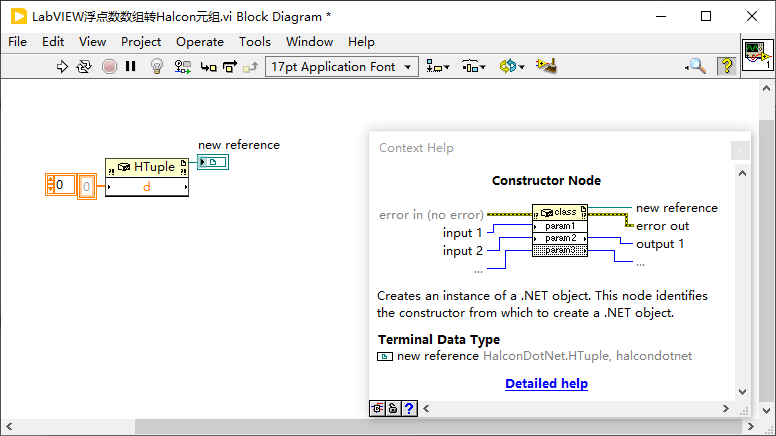Close the LabVIEW Block Diagram window
Screen dimensions: 776x436
pyautogui.click(x=752, y=16)
